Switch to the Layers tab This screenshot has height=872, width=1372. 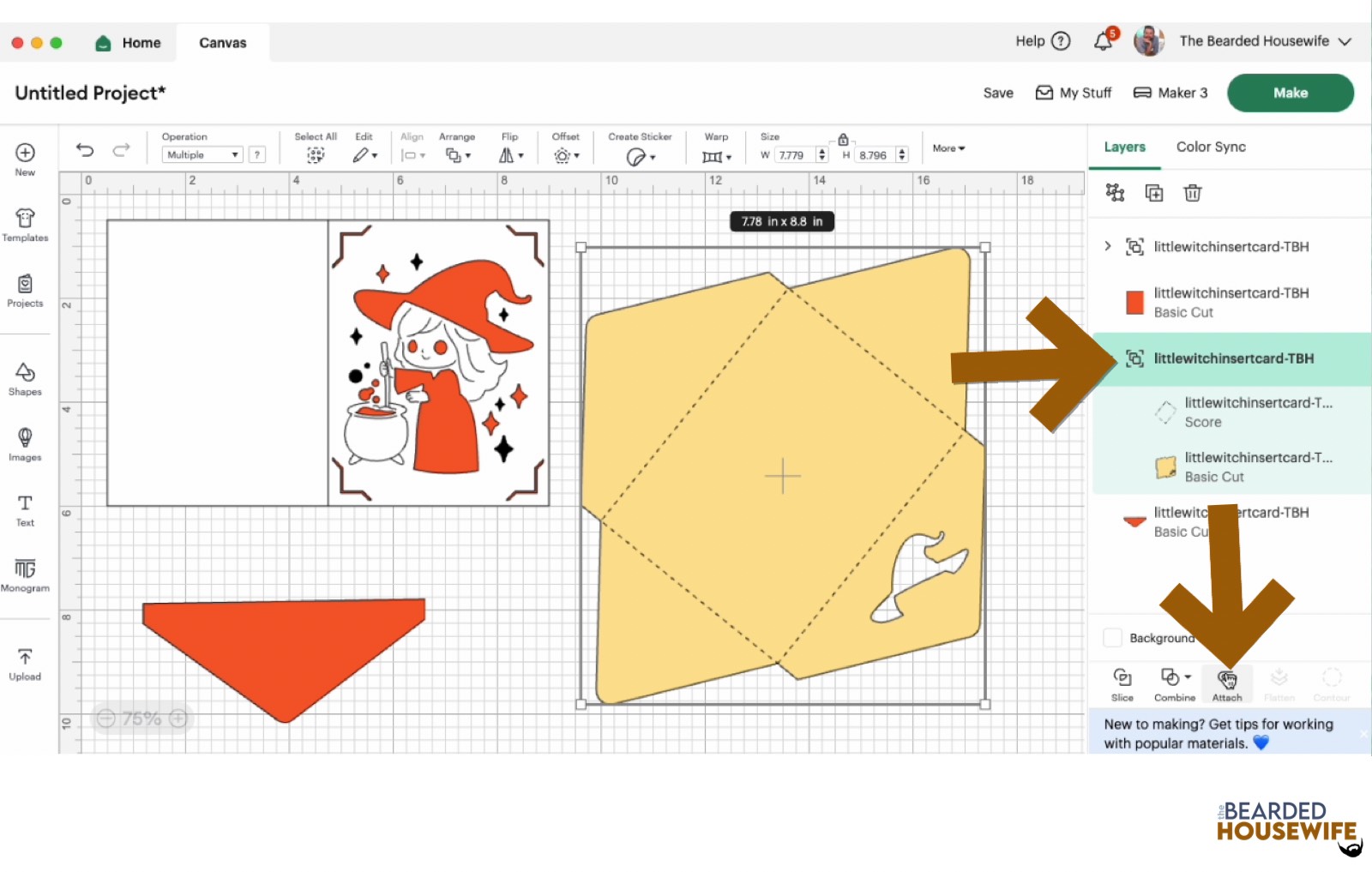(1124, 147)
